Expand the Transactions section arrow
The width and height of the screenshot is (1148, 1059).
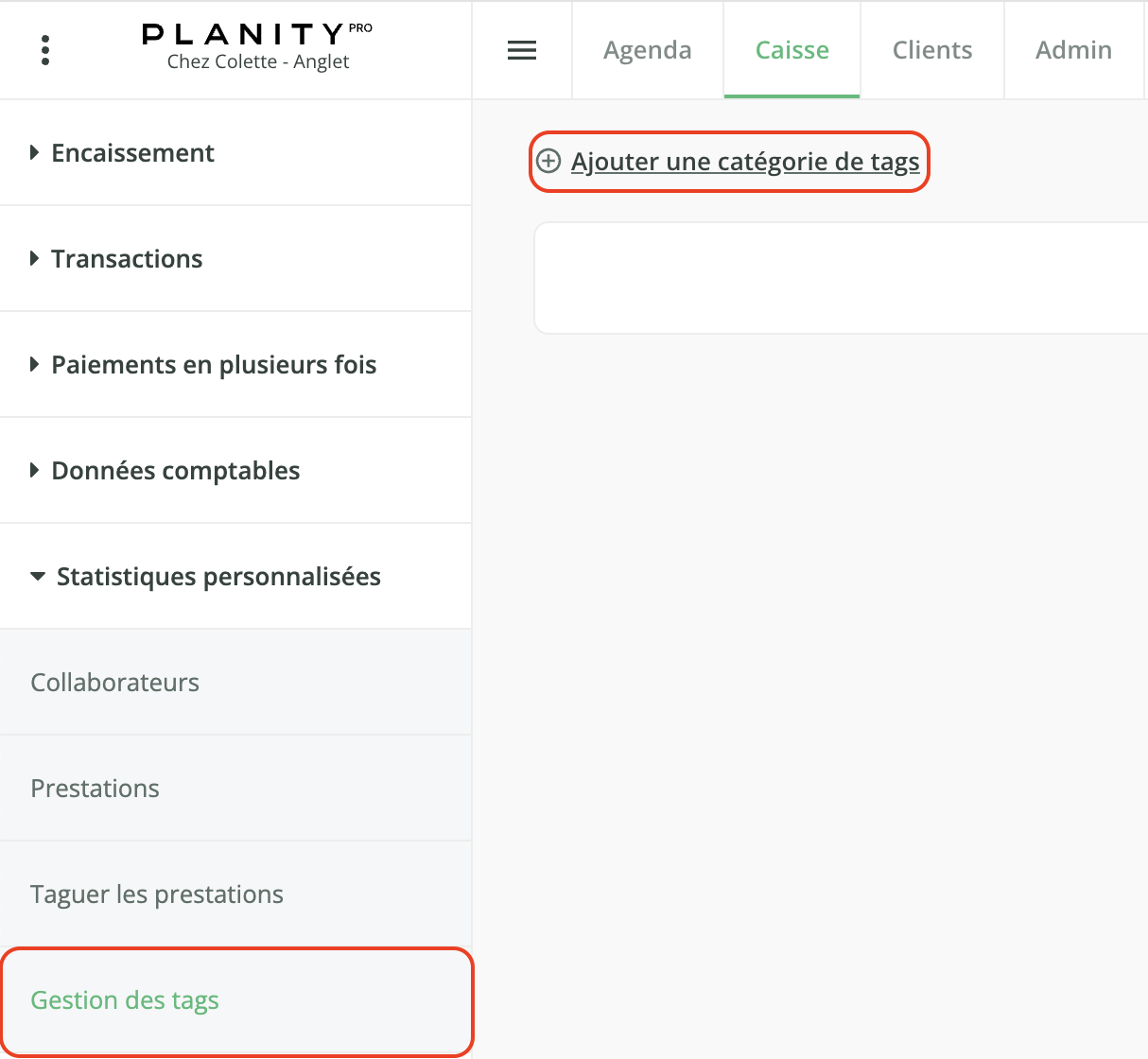coord(34,258)
